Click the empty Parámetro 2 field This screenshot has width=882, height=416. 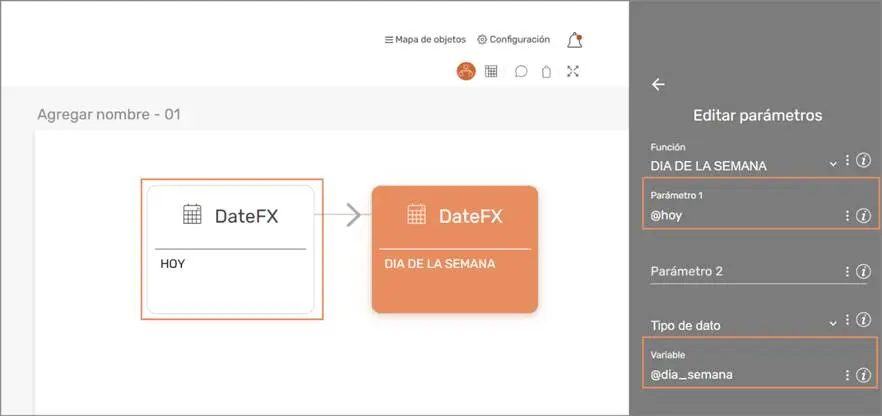point(740,272)
